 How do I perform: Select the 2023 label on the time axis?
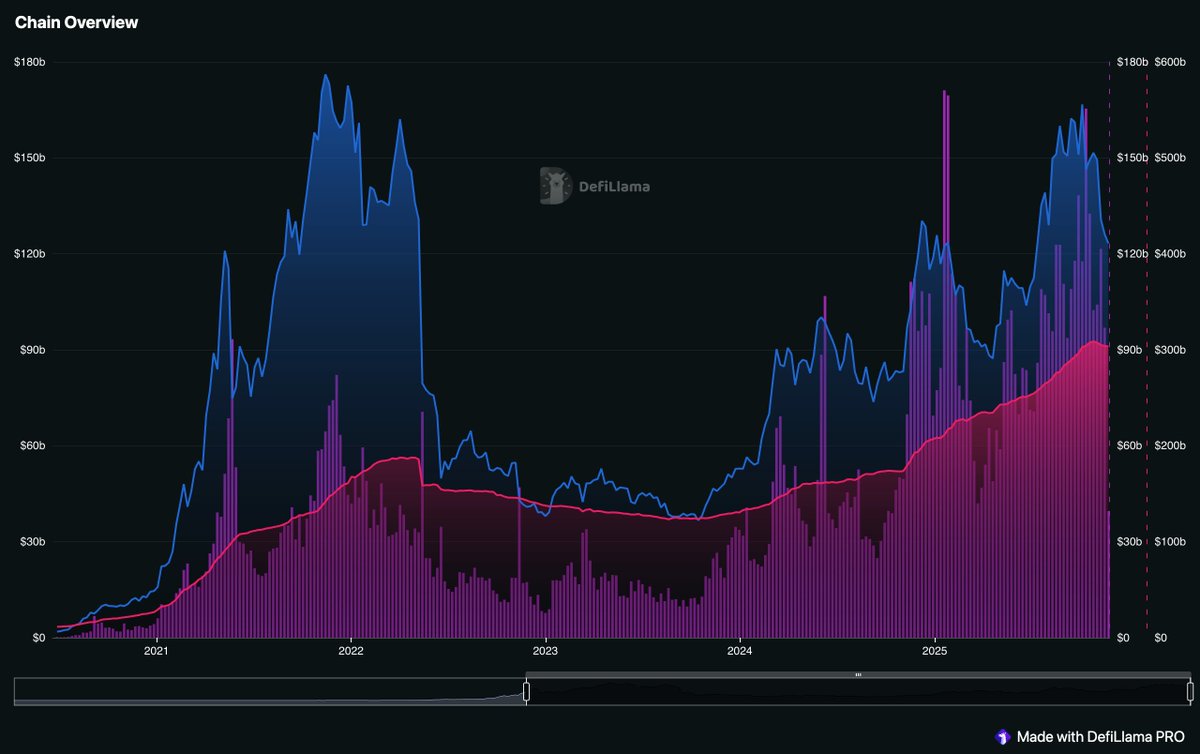point(546,650)
